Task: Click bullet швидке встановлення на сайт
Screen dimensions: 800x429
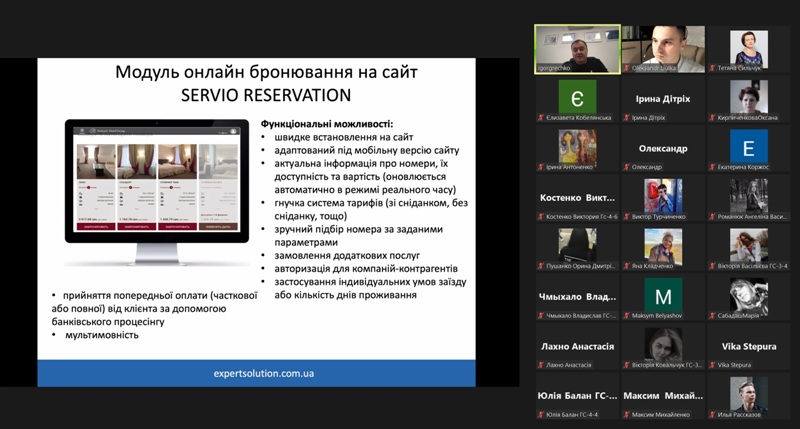Action: coord(343,137)
